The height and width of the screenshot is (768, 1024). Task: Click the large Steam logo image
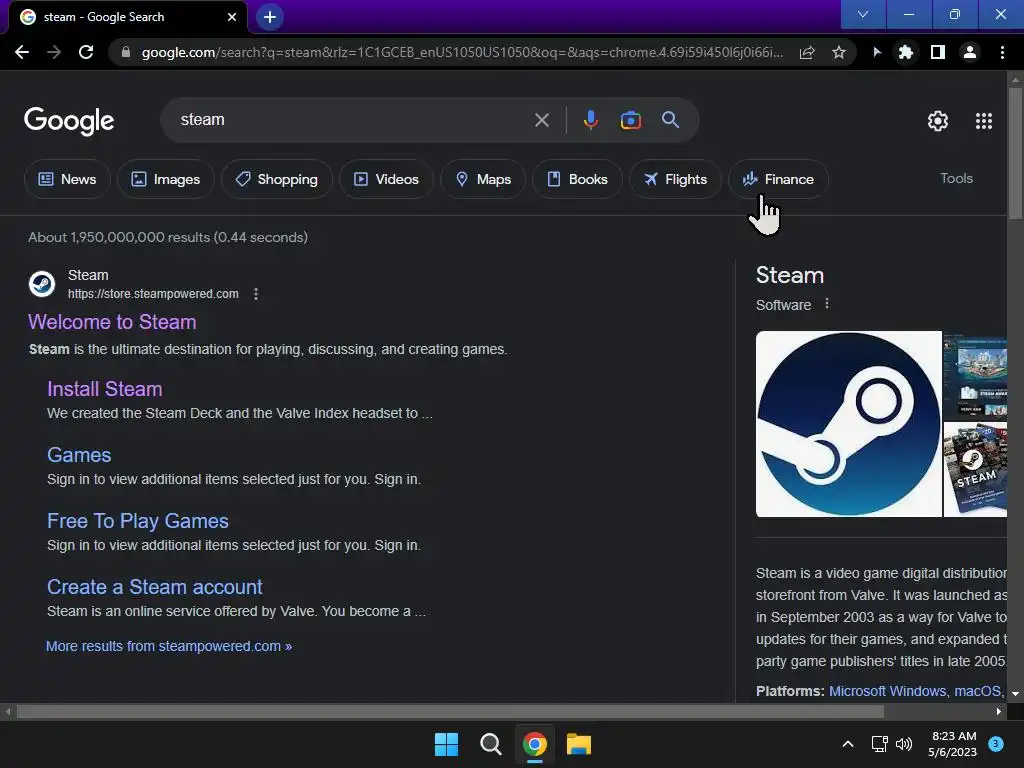[849, 424]
